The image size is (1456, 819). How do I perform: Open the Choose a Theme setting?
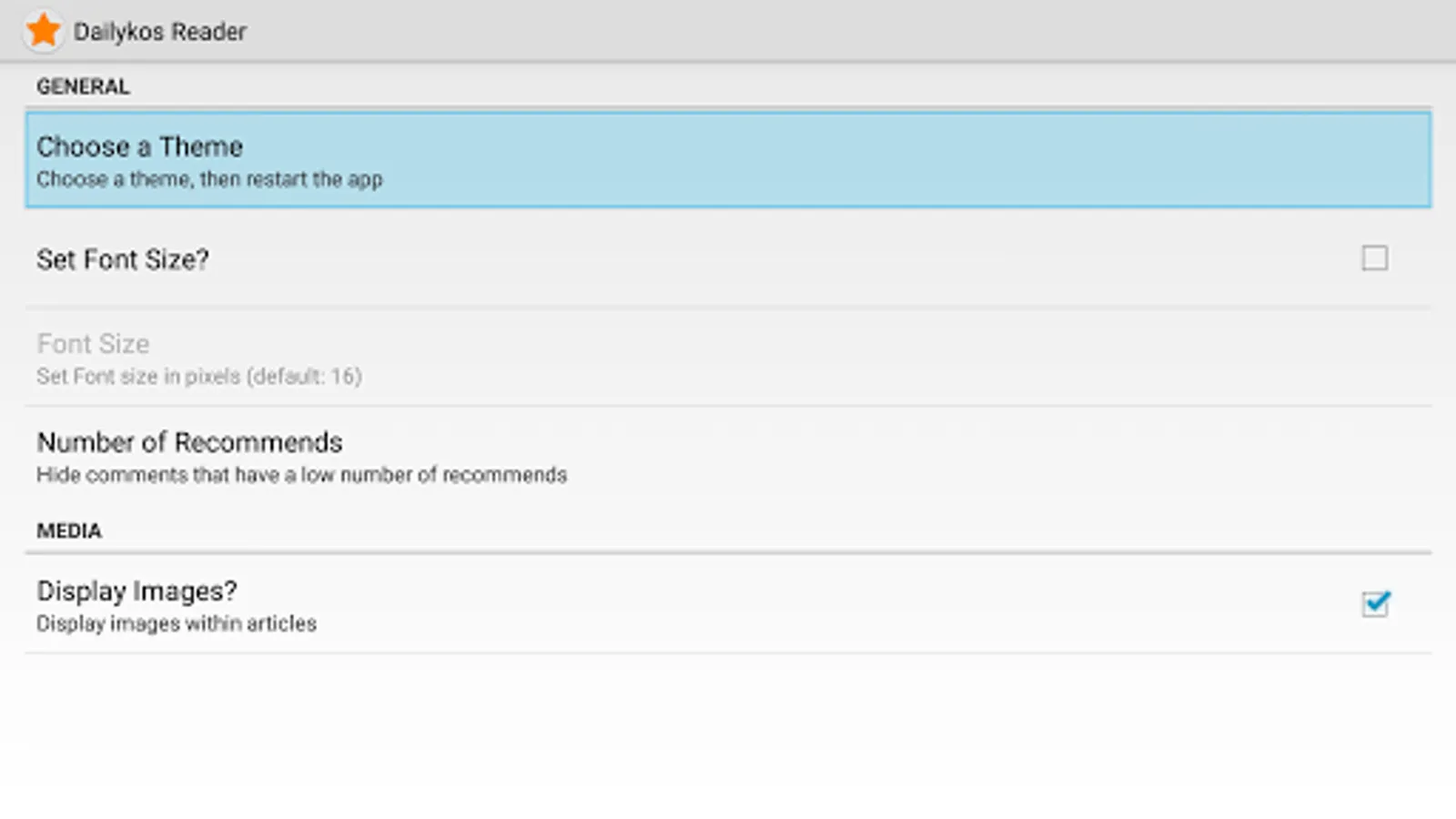point(728,160)
